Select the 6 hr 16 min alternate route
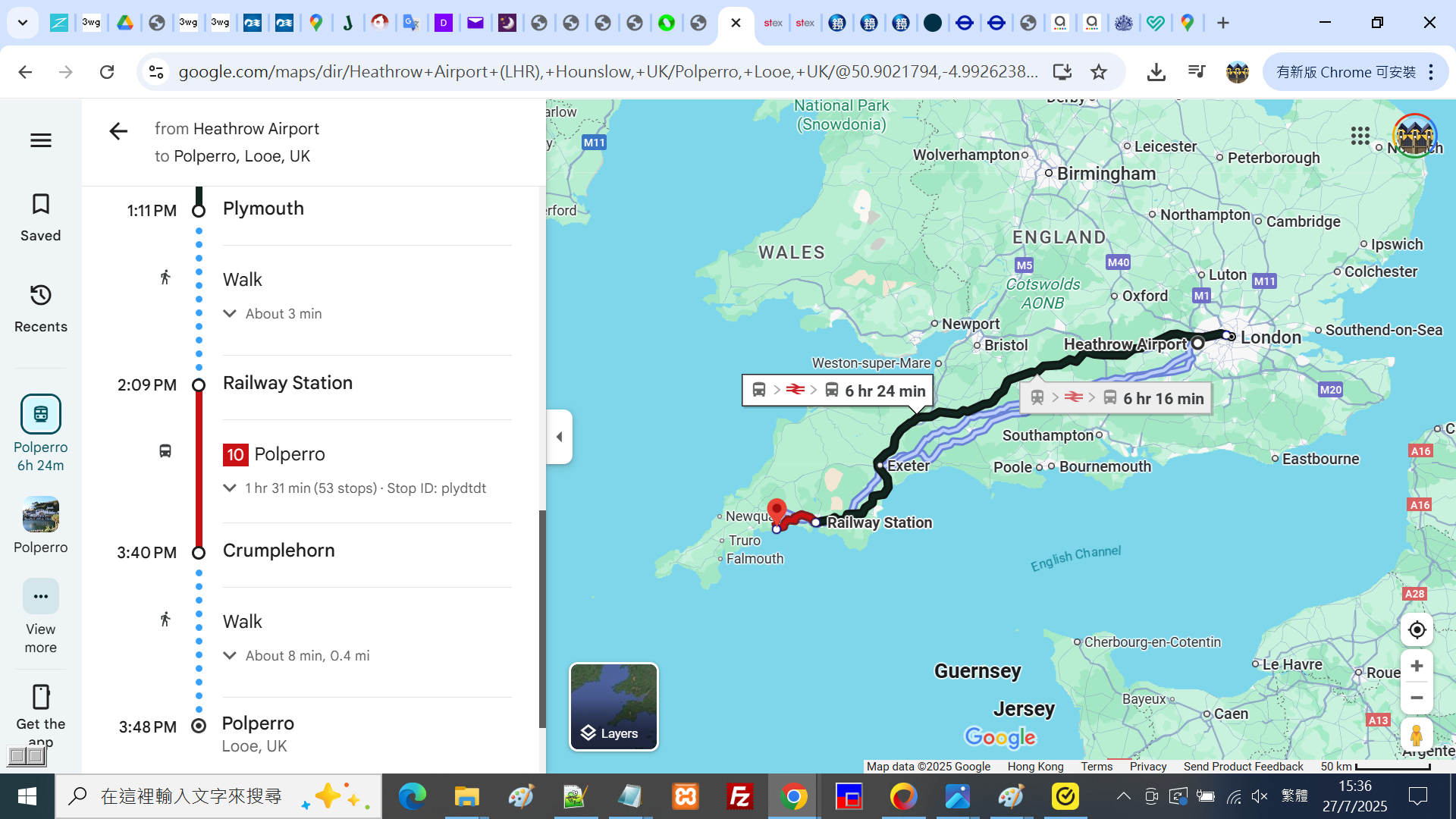Image resolution: width=1456 pixels, height=819 pixels. [x=1116, y=398]
